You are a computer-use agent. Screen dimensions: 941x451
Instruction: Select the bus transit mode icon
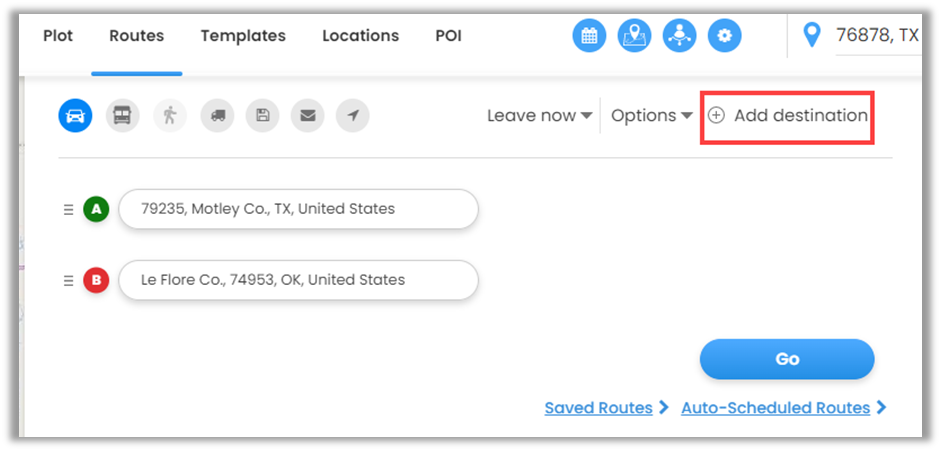pyautogui.click(x=124, y=116)
